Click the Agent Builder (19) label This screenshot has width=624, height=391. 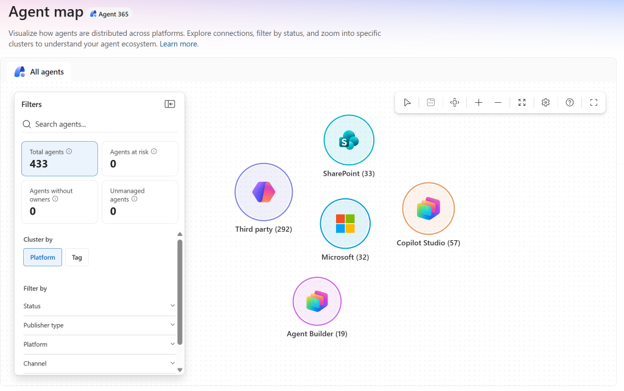[317, 334]
